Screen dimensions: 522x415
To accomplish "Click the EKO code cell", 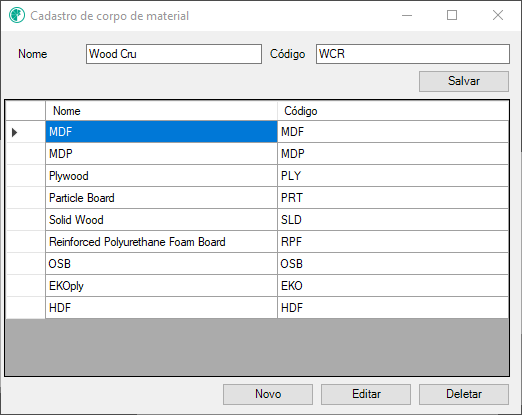I will pos(393,286).
